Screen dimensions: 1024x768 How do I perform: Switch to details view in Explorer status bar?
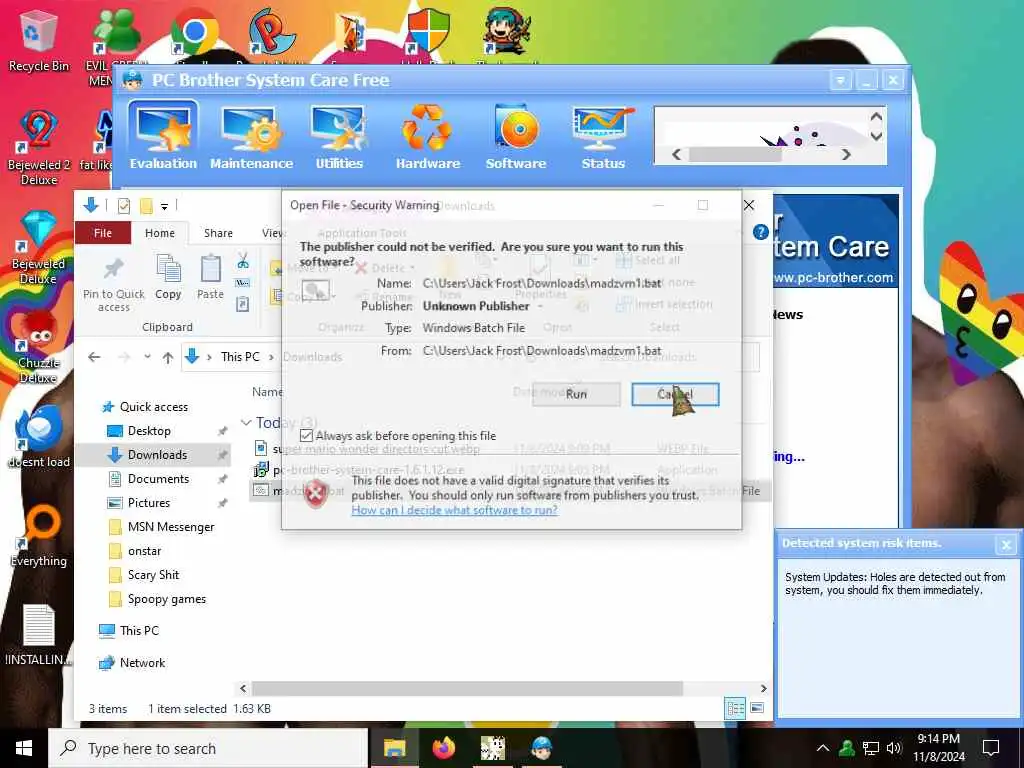(735, 708)
